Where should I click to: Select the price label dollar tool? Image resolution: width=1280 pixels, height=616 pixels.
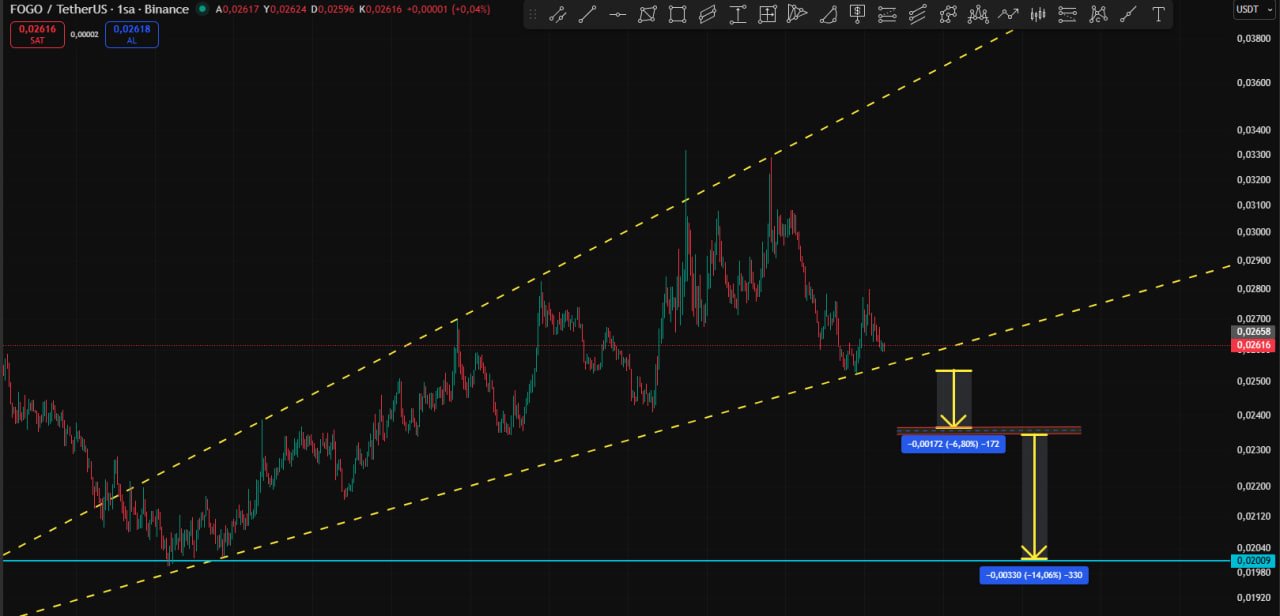point(858,14)
